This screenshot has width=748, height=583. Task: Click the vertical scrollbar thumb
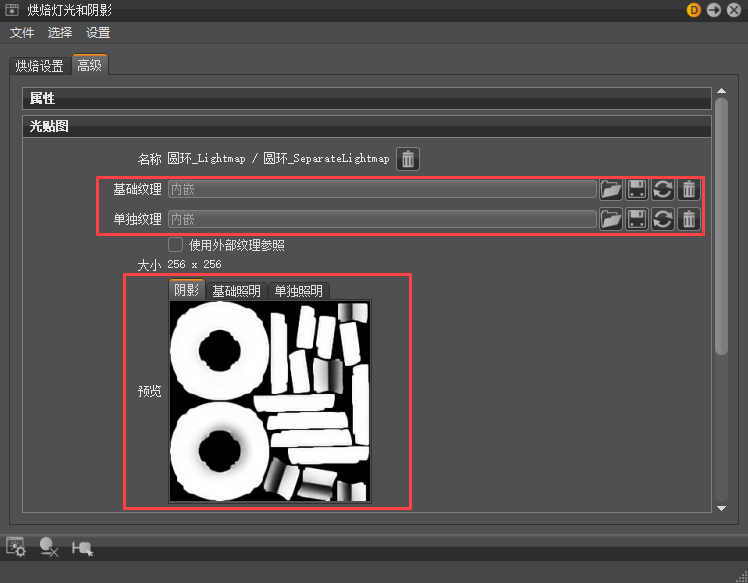(721, 226)
